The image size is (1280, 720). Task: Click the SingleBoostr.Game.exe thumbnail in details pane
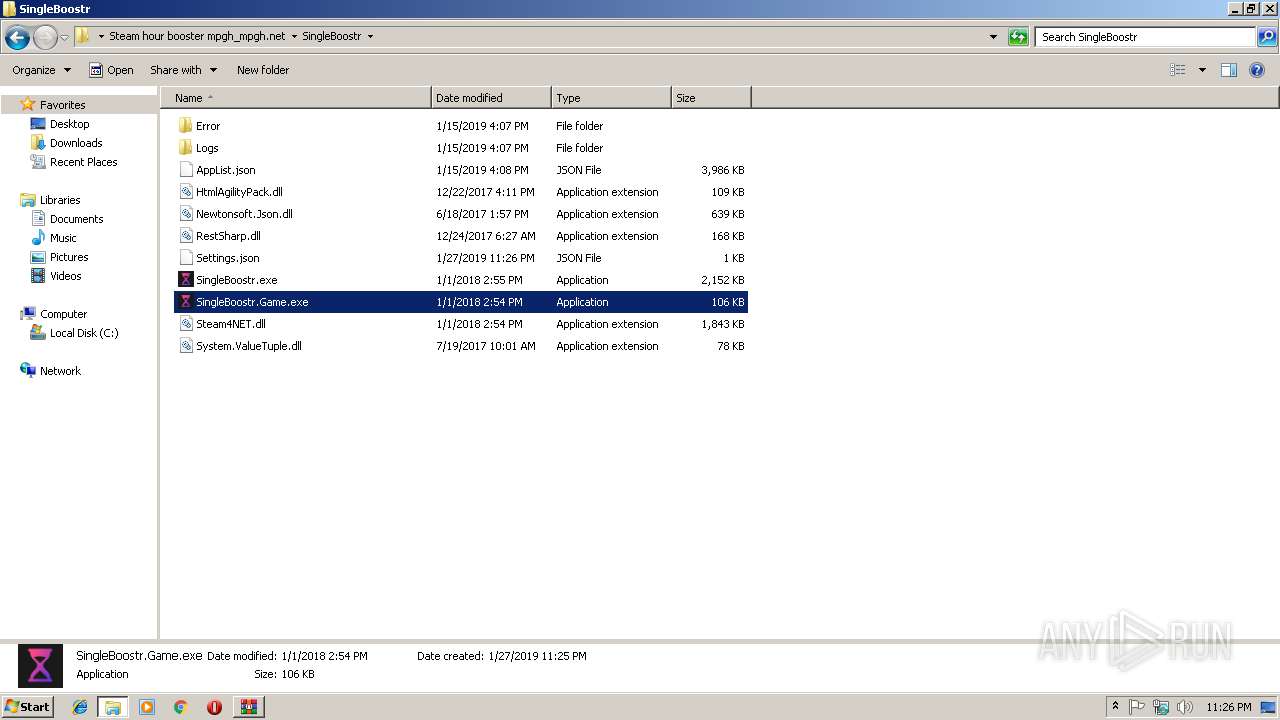pos(40,666)
